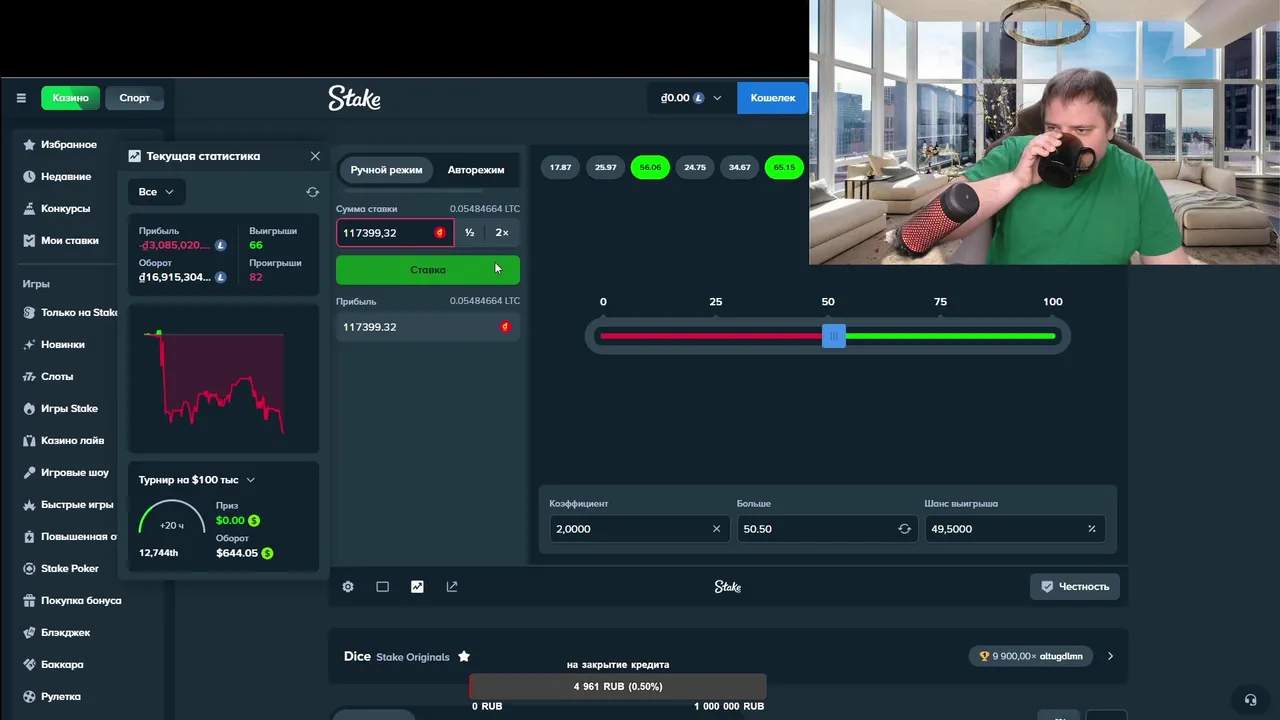Click the Новинки sparkle icon

(30, 345)
